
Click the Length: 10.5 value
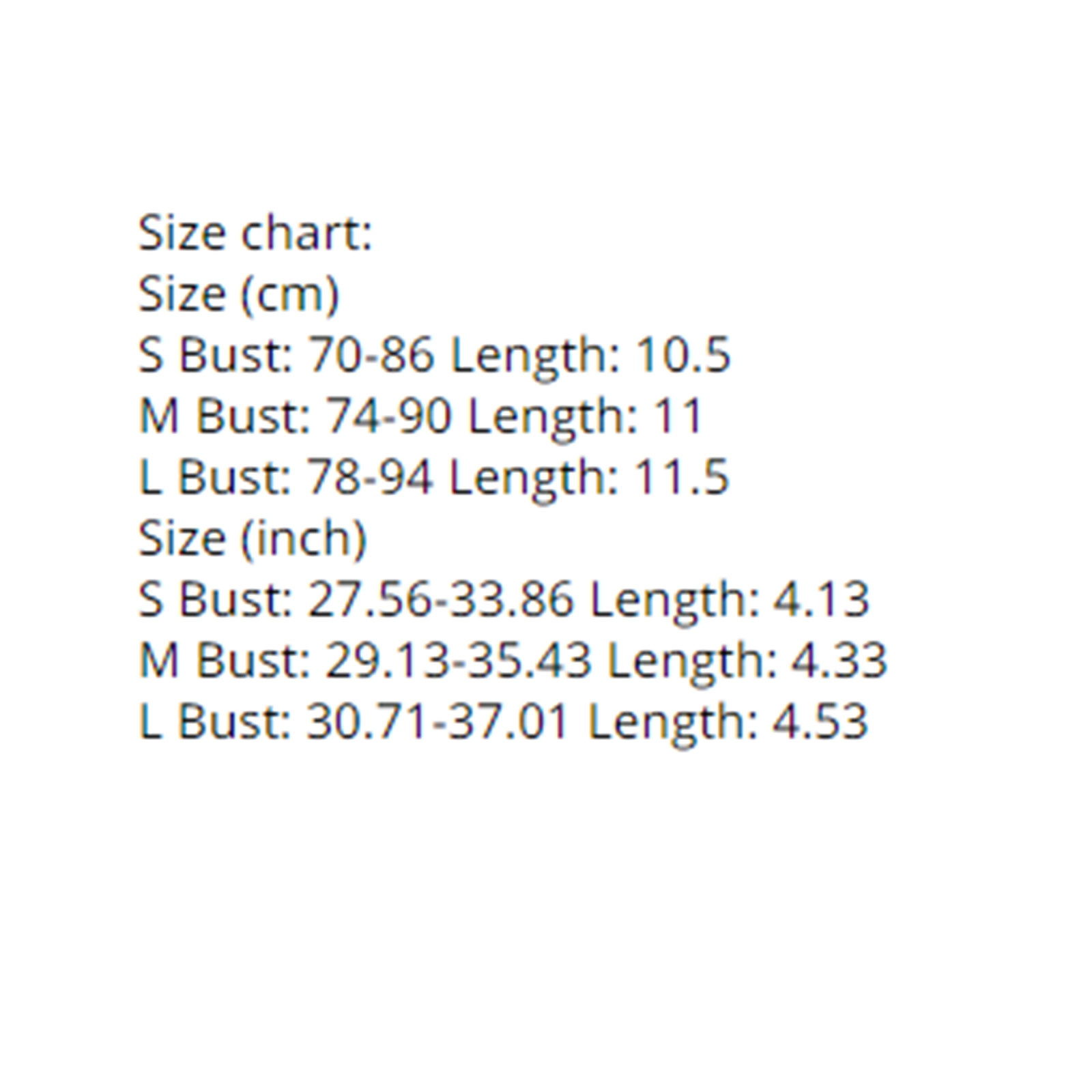tap(591, 356)
